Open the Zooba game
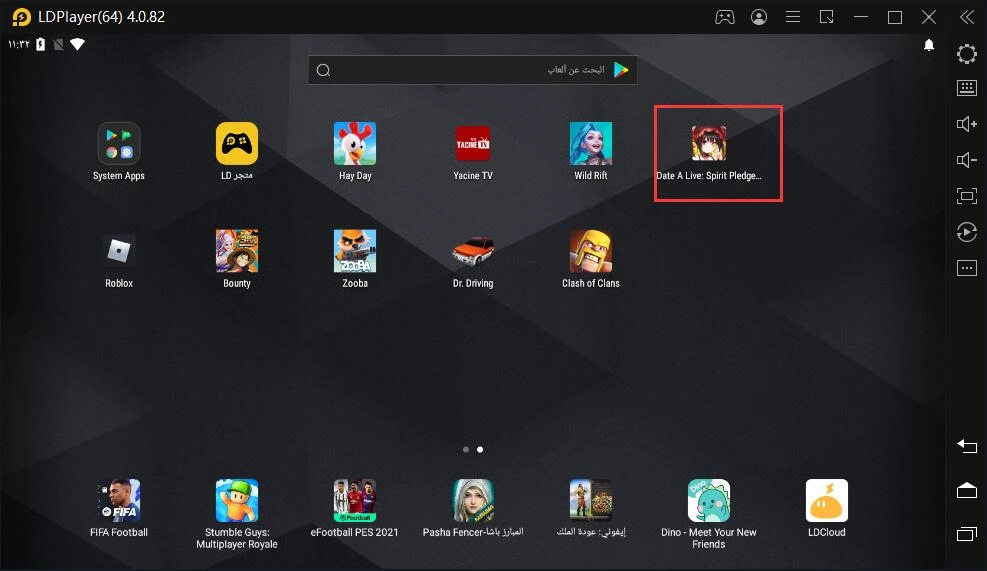The height and width of the screenshot is (571, 987). (355, 251)
